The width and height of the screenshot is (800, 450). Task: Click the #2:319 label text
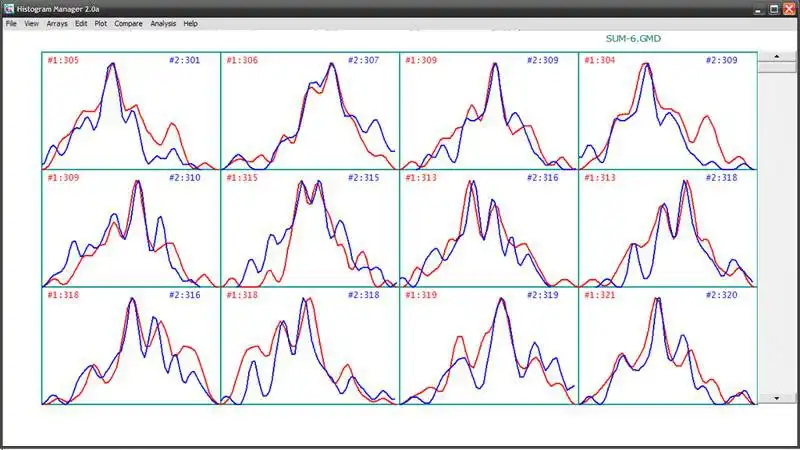point(543,295)
